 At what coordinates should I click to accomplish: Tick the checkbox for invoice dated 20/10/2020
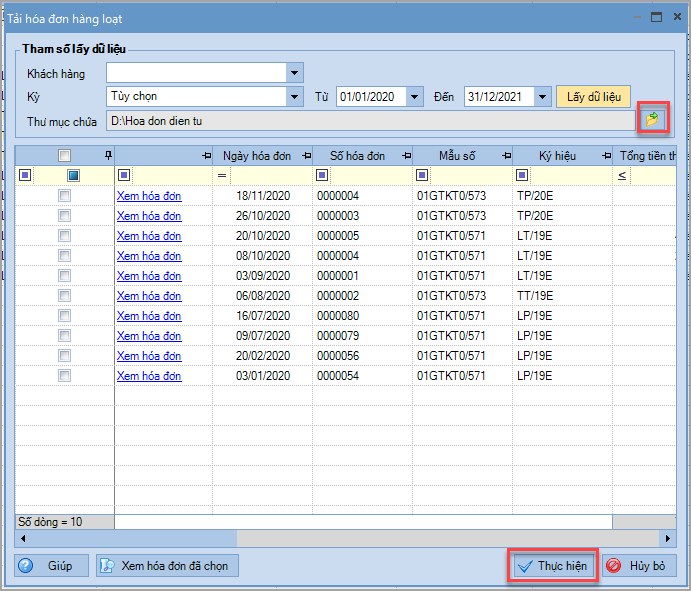click(x=64, y=236)
